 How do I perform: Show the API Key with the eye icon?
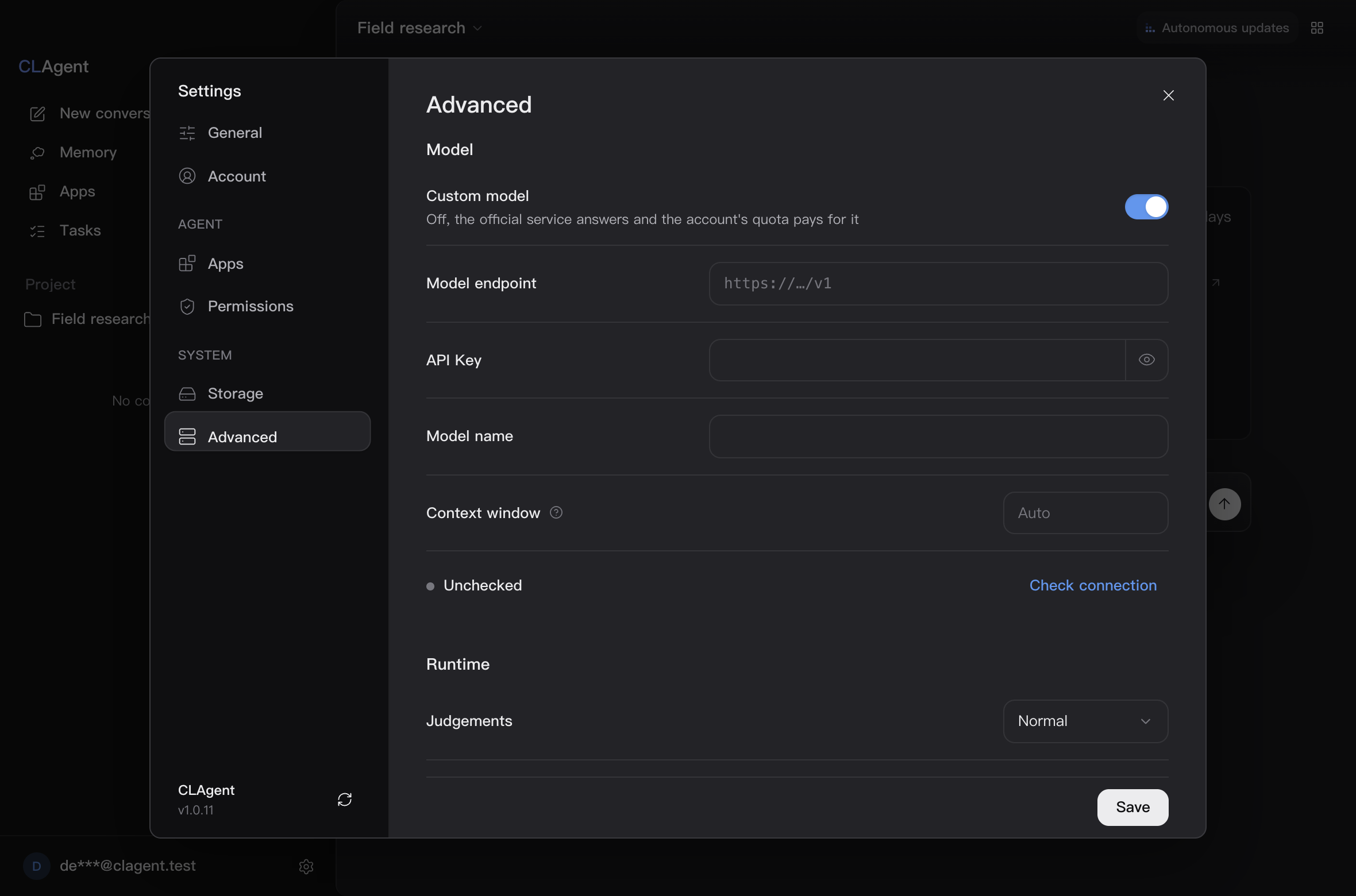coord(1146,360)
